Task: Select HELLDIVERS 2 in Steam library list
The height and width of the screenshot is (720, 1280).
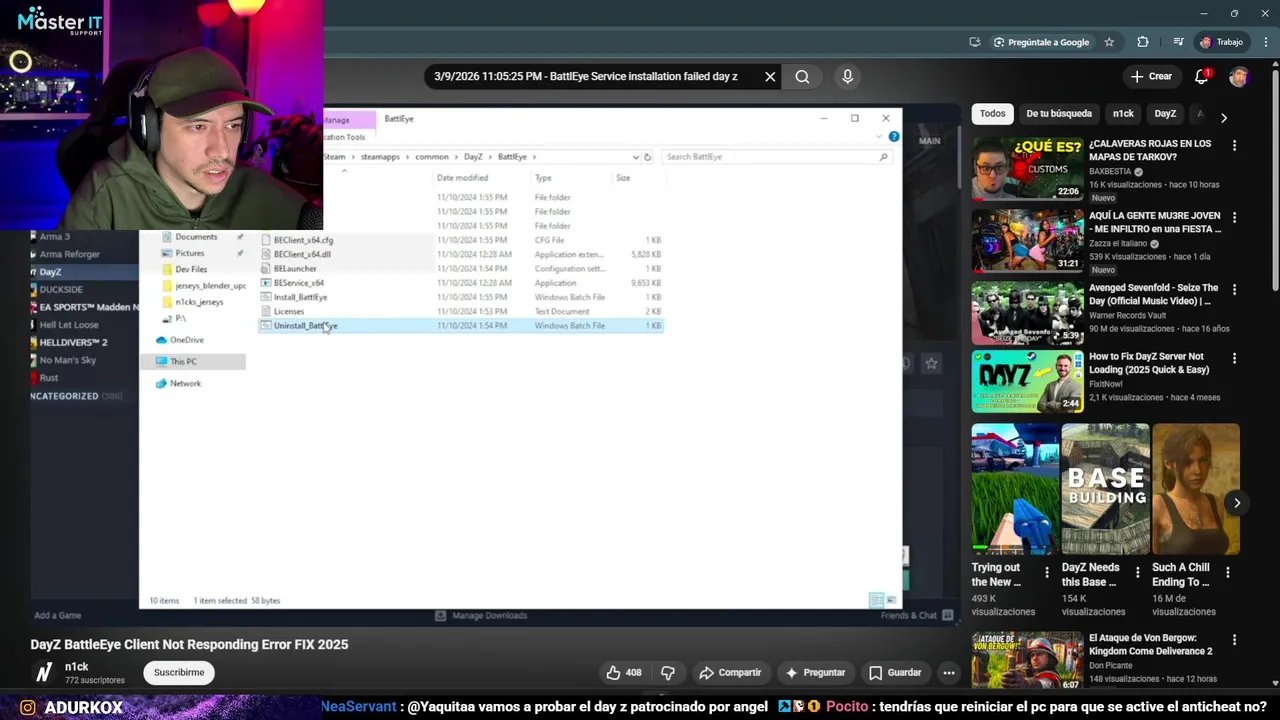Action: (x=73, y=342)
